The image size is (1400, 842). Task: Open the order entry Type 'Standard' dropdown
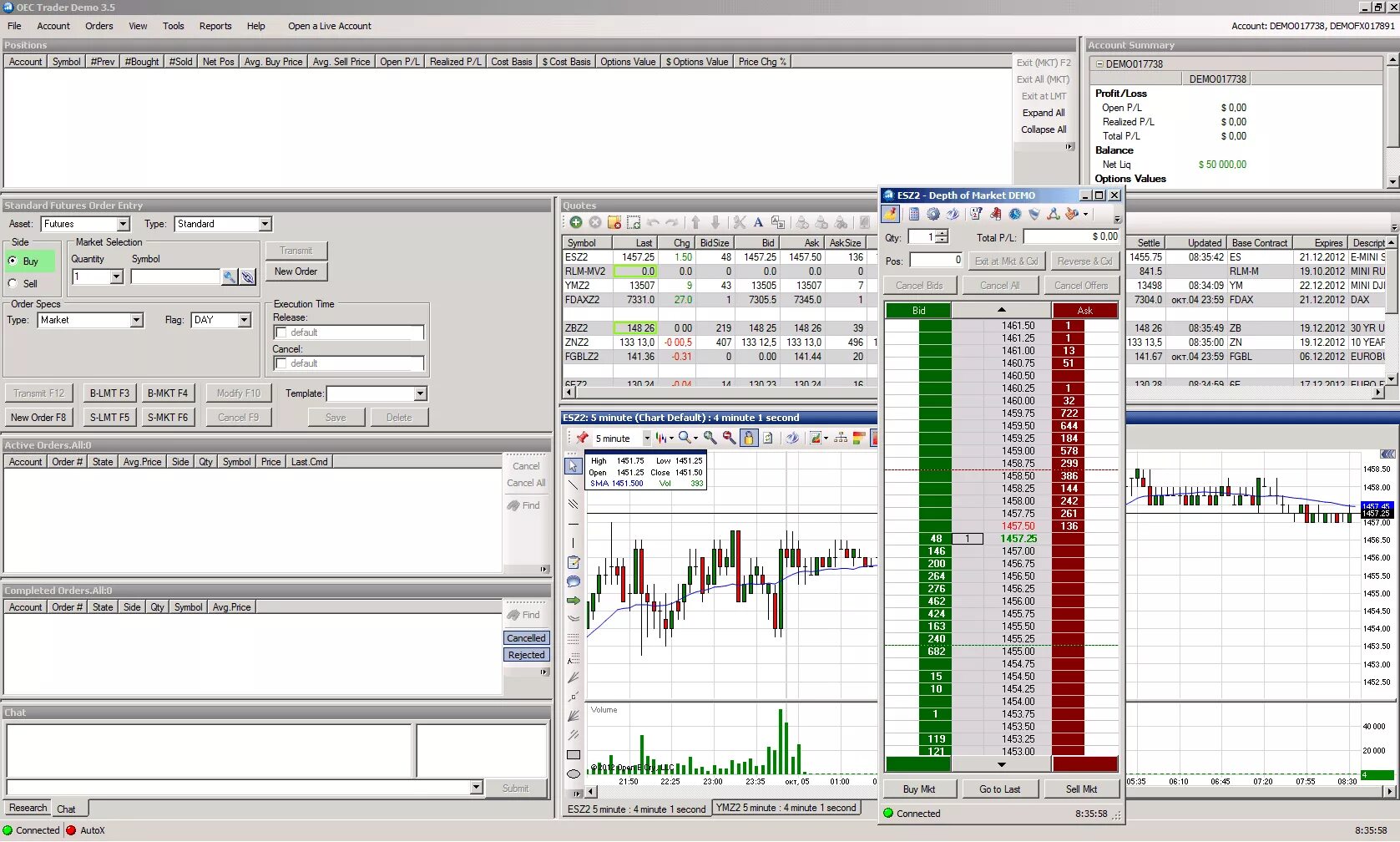point(265,224)
